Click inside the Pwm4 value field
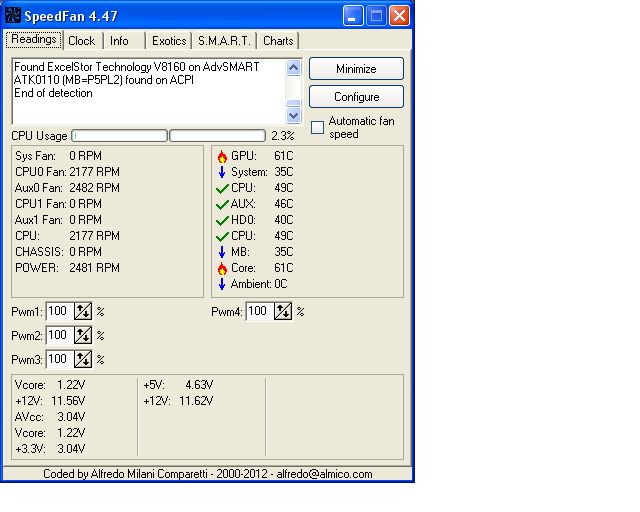This screenshot has width=640, height=512. tap(260, 312)
